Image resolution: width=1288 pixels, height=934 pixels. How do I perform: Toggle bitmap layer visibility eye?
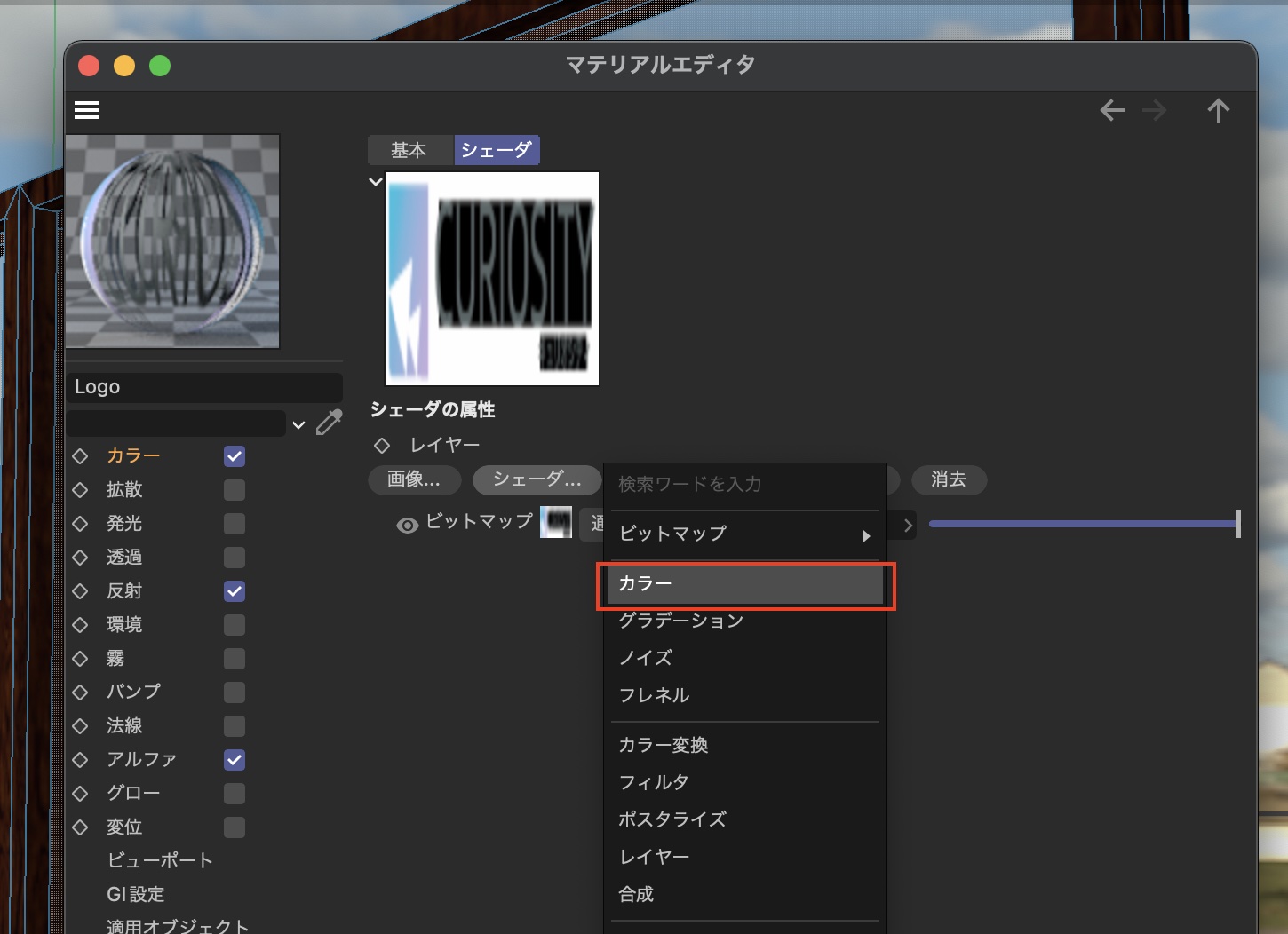click(x=407, y=526)
